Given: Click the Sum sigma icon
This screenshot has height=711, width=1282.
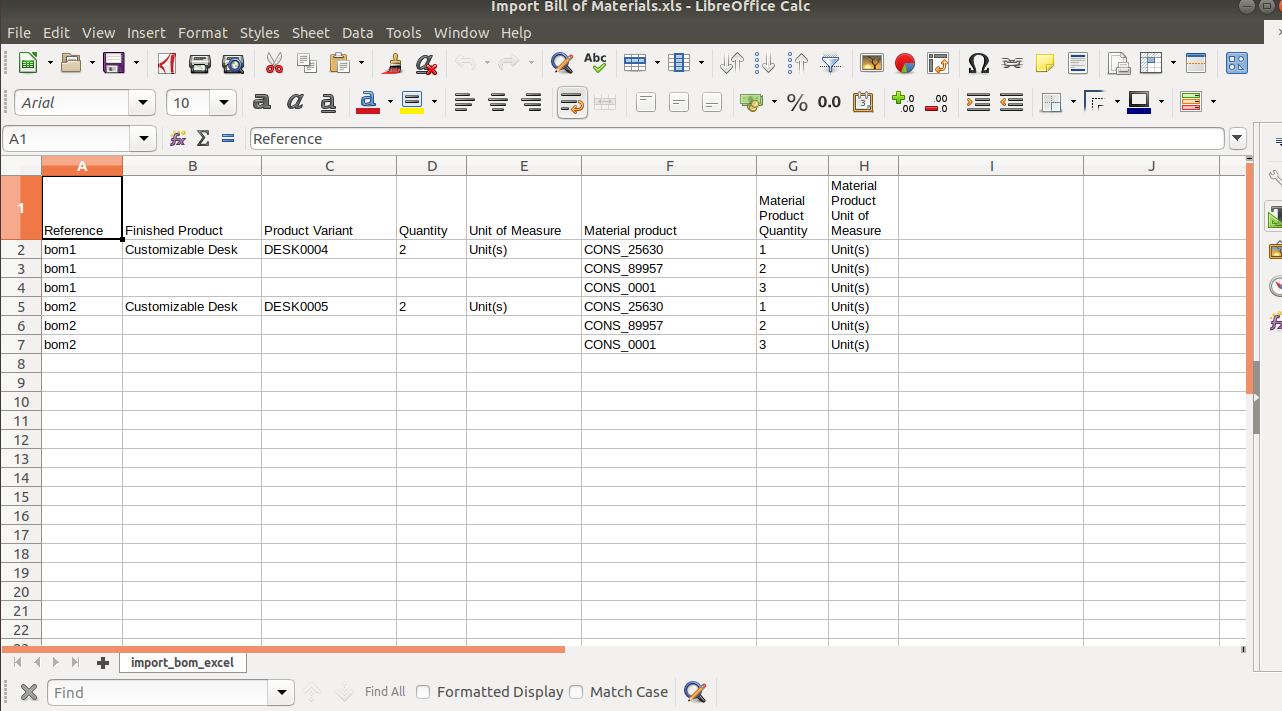Looking at the screenshot, I should (203, 139).
